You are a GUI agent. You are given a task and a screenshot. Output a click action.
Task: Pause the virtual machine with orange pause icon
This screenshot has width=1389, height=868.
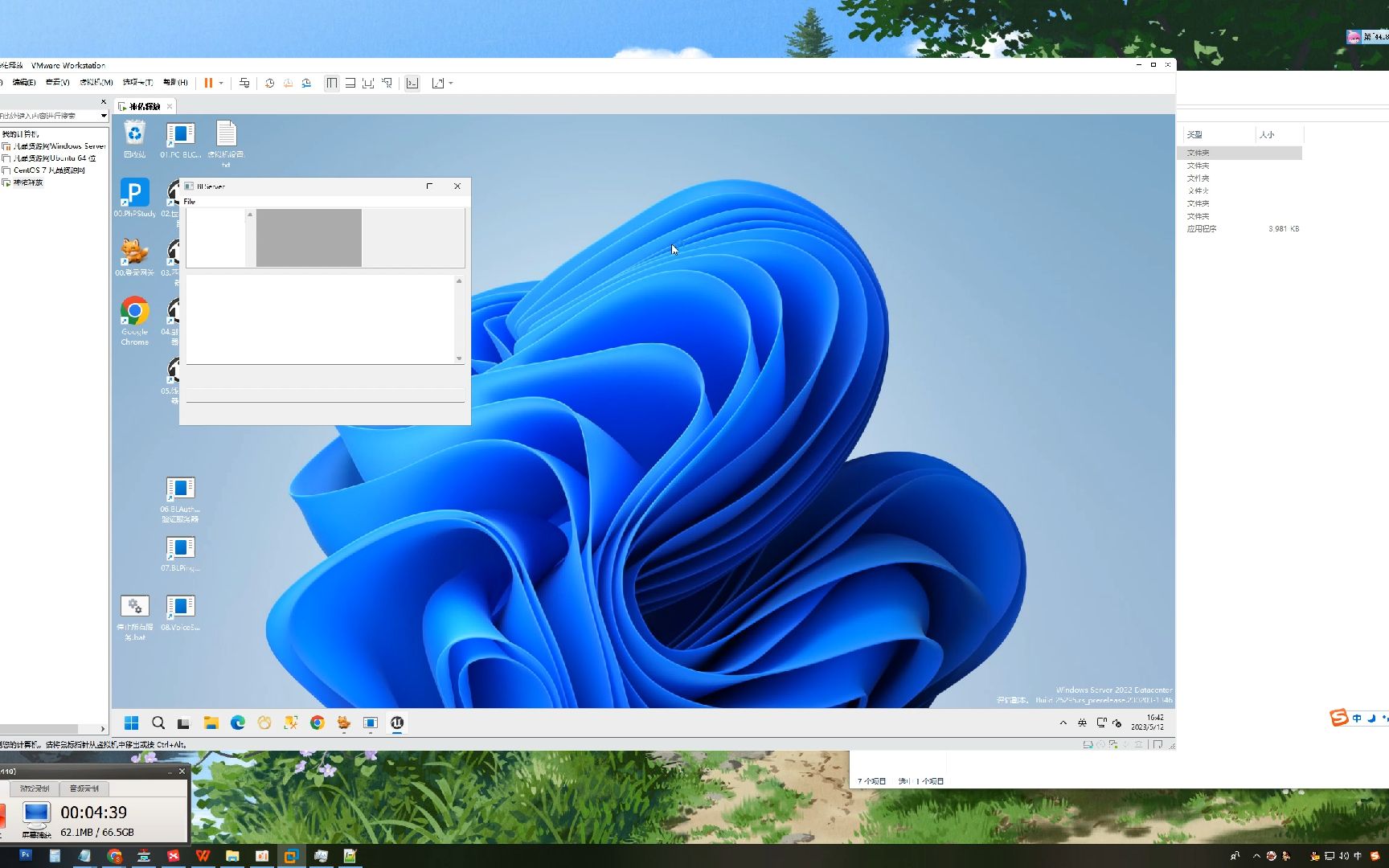point(208,83)
